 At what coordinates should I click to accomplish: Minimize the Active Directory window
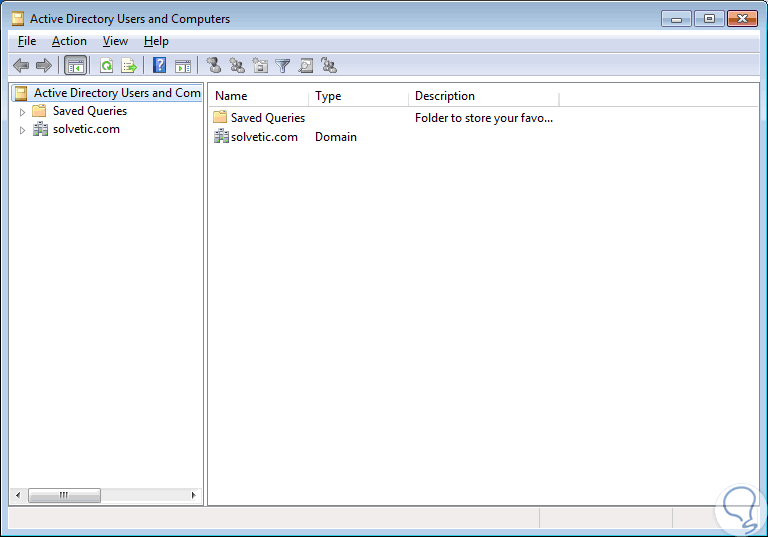tap(676, 19)
